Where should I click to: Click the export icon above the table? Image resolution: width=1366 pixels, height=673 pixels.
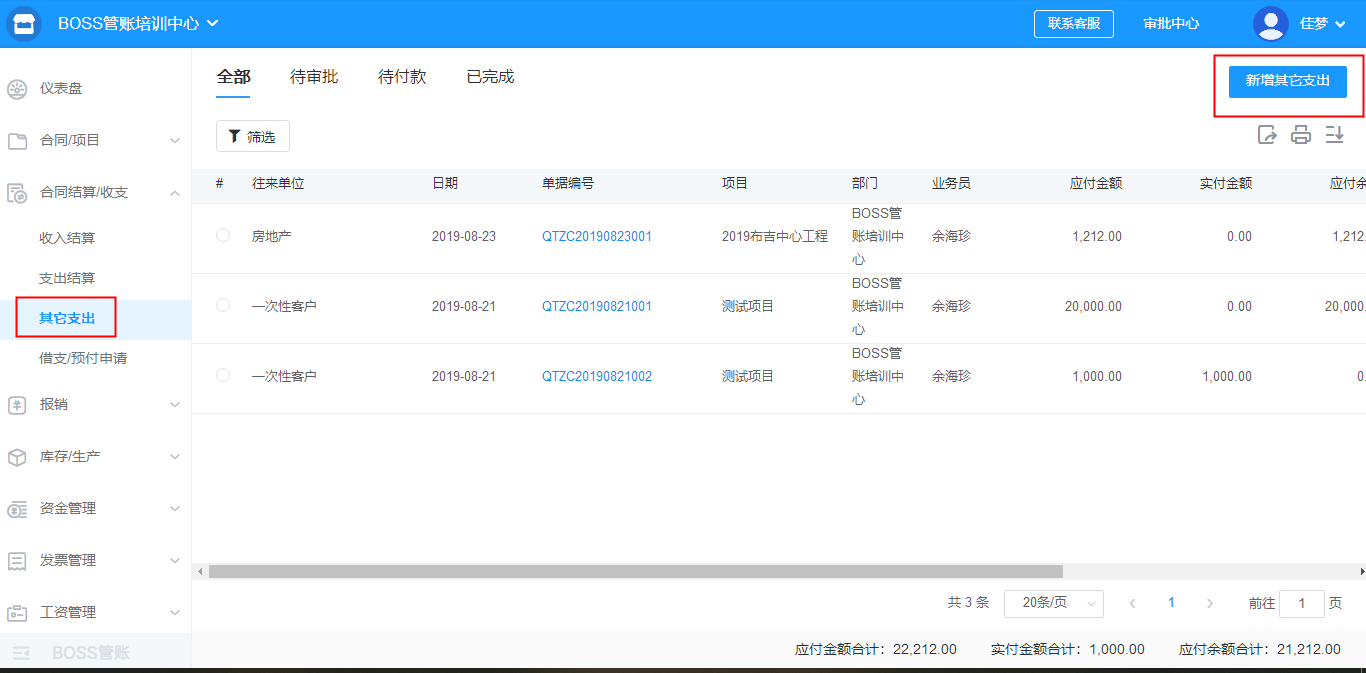click(1267, 135)
